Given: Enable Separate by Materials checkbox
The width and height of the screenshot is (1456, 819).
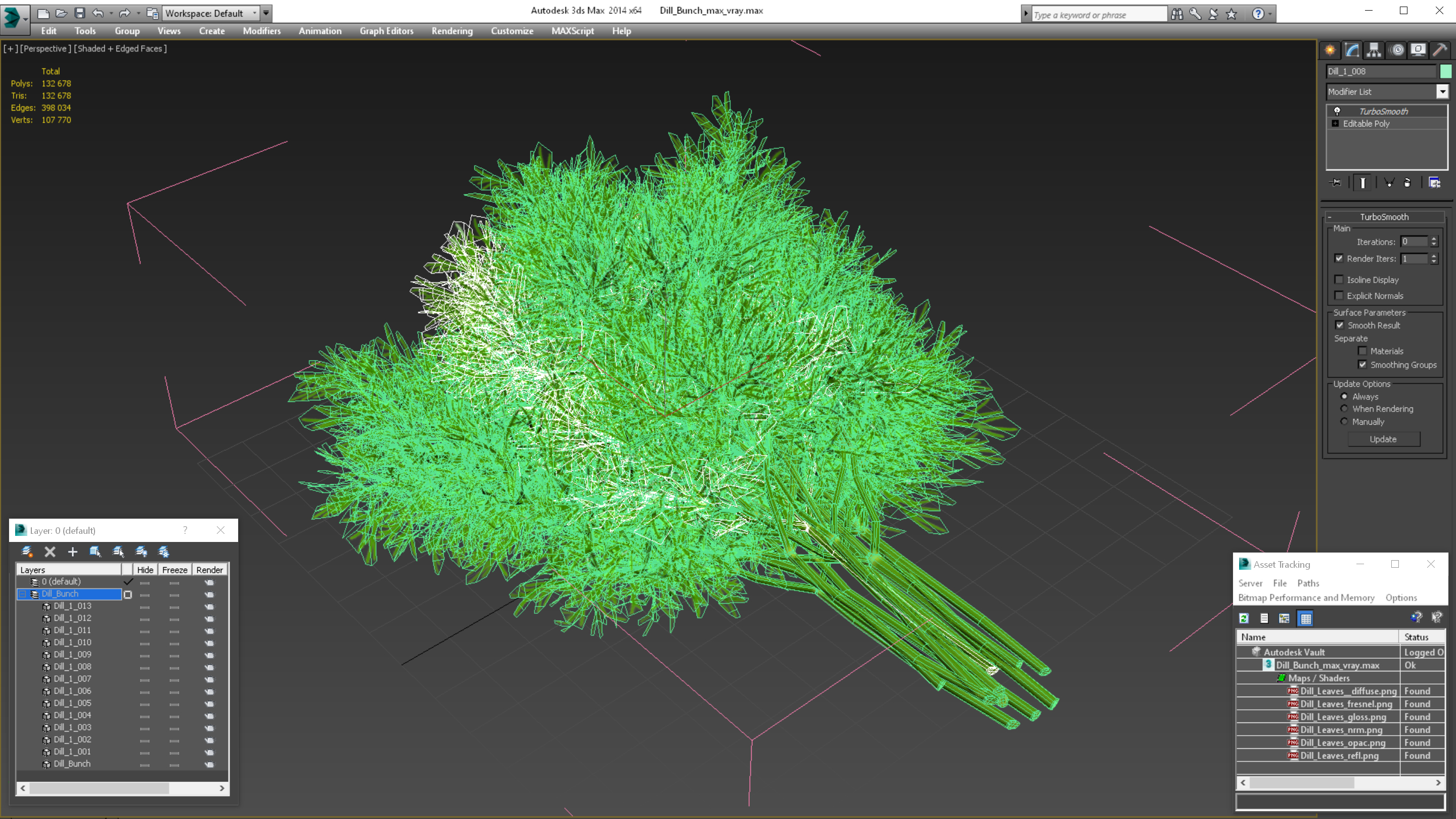Looking at the screenshot, I should tap(1363, 351).
